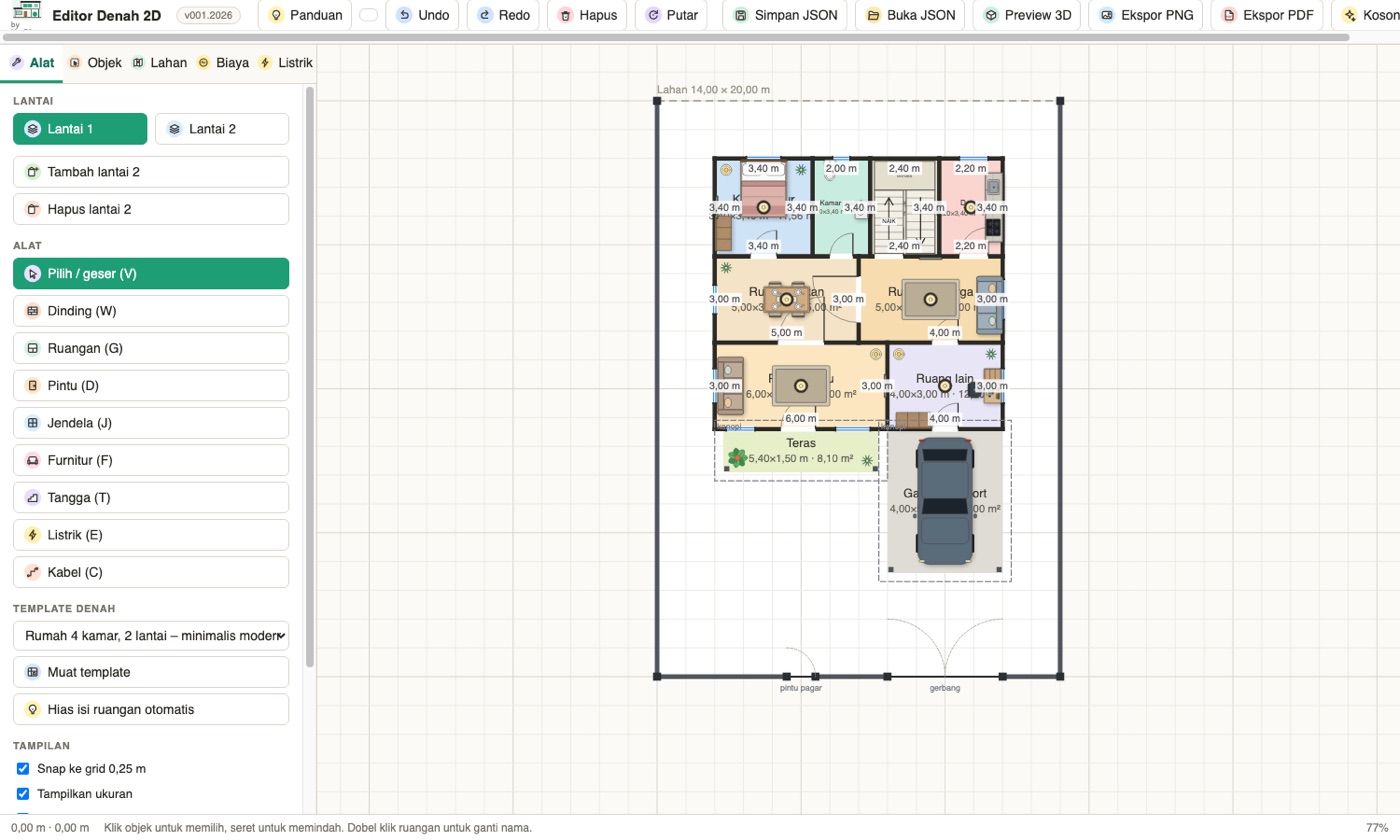
Task: Undo the last action
Action: [x=422, y=15]
